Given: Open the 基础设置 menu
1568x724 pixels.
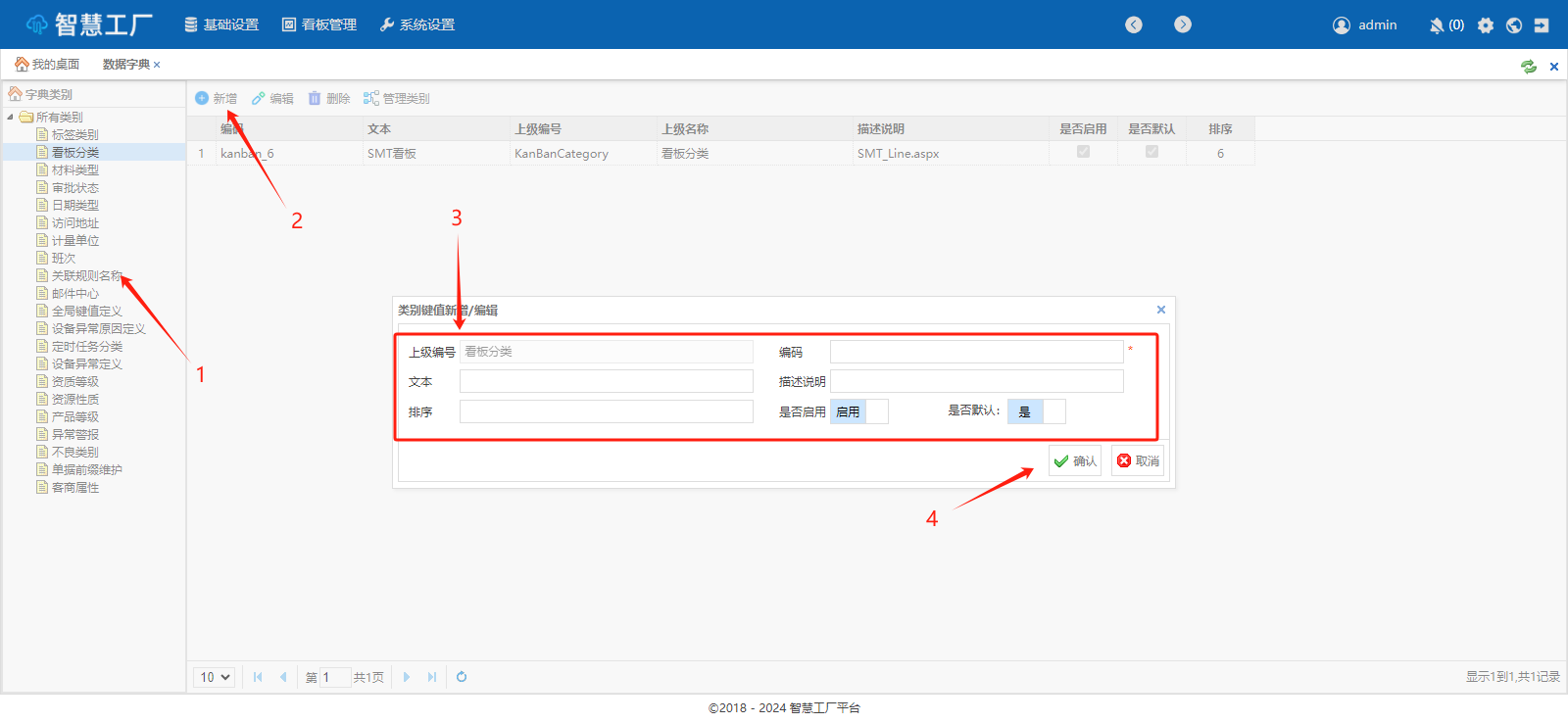Looking at the screenshot, I should click(x=221, y=24).
